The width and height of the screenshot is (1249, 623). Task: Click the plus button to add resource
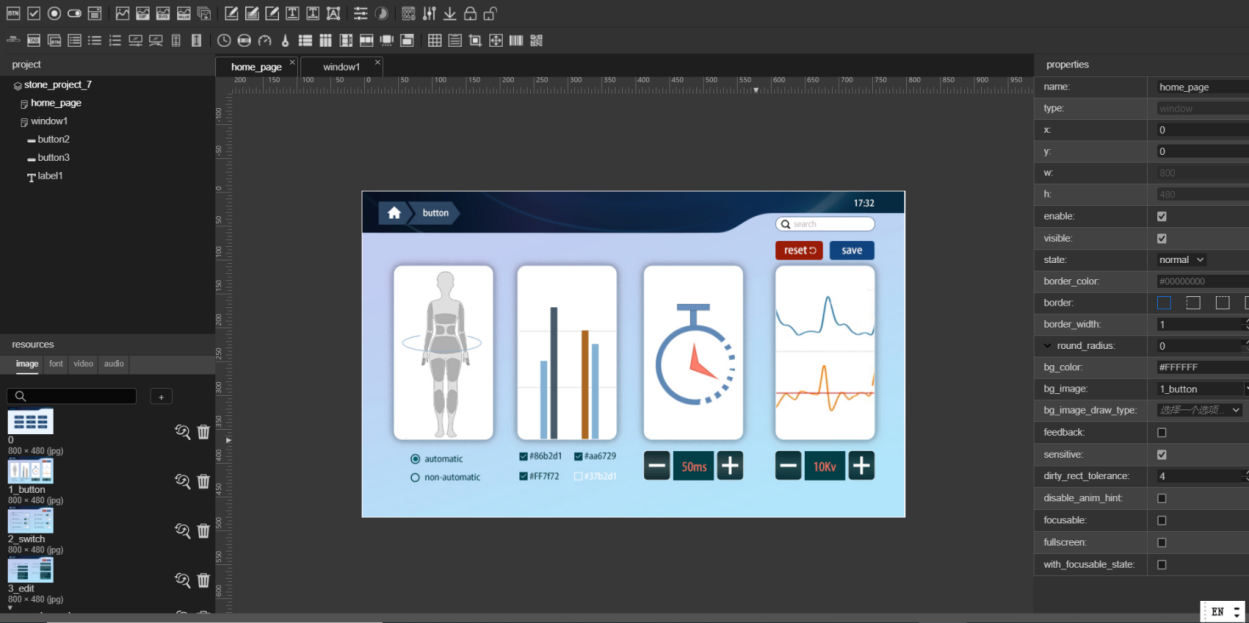[x=161, y=397]
